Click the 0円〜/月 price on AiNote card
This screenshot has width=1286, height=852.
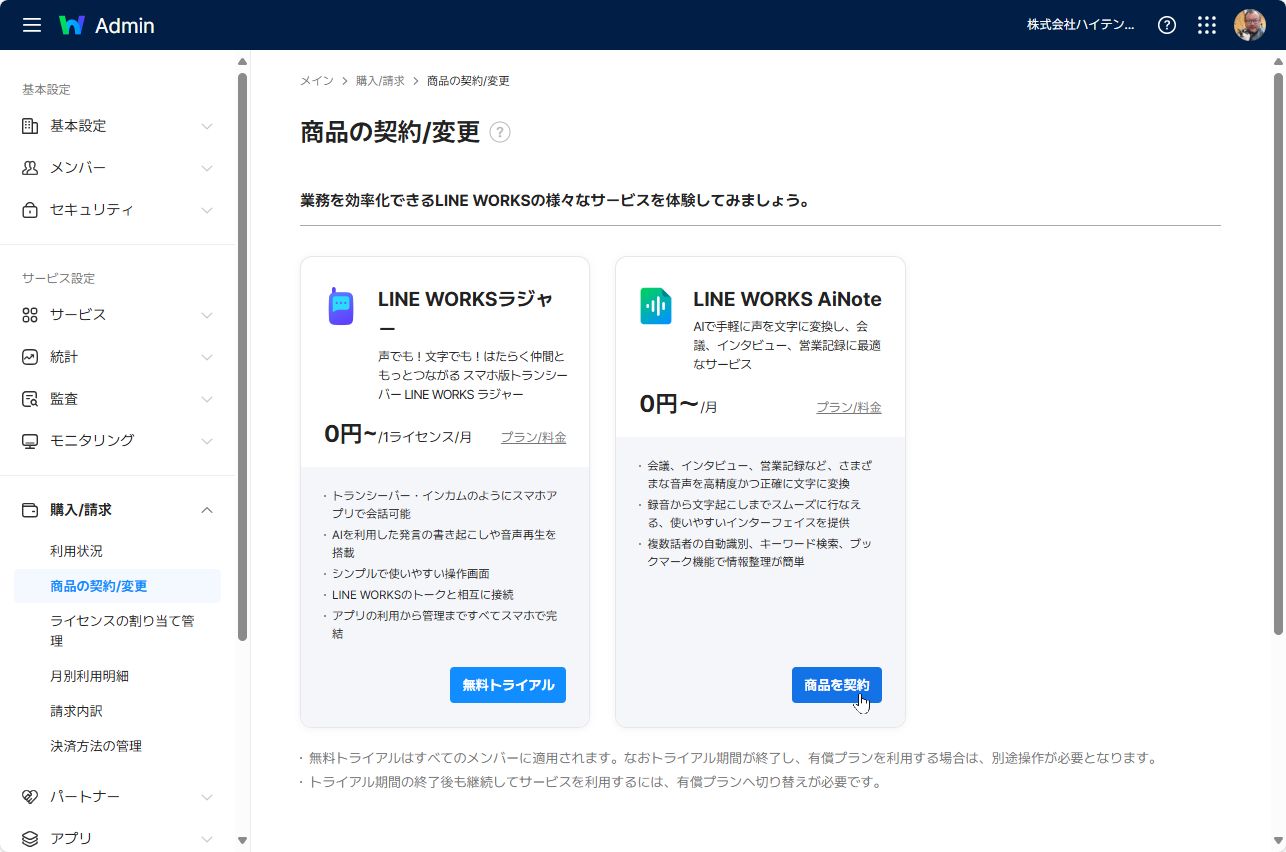[x=679, y=405]
